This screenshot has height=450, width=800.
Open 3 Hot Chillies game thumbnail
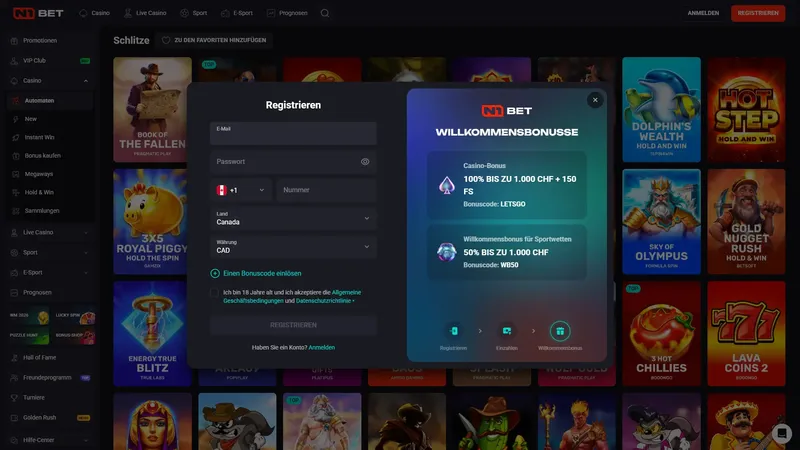[x=661, y=334]
